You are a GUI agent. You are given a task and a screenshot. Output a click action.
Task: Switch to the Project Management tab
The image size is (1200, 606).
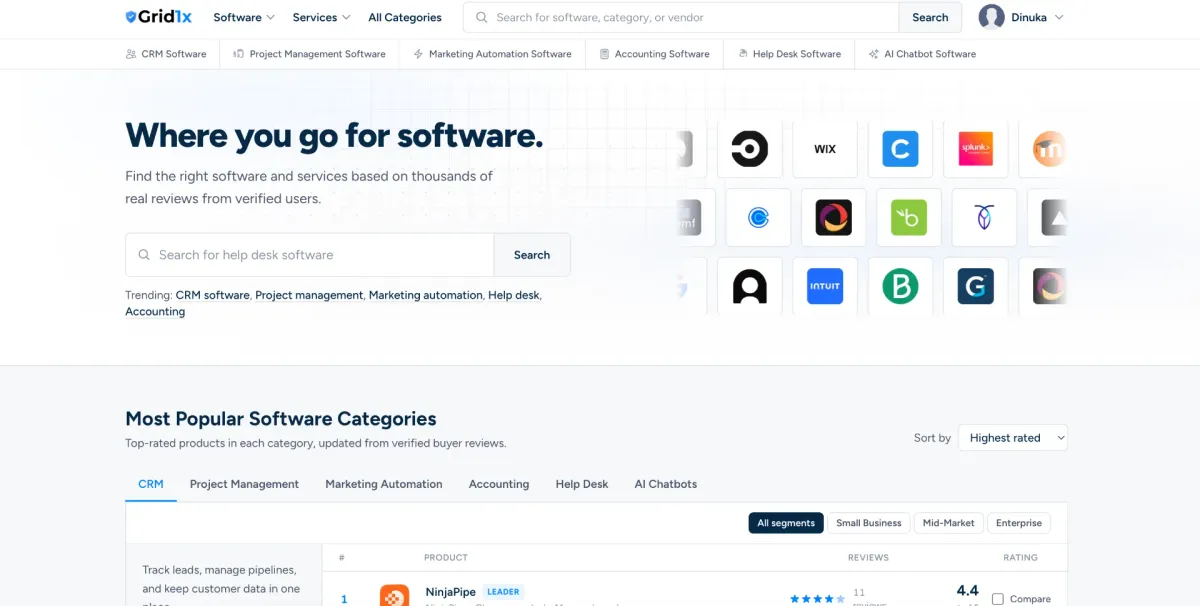coord(244,484)
